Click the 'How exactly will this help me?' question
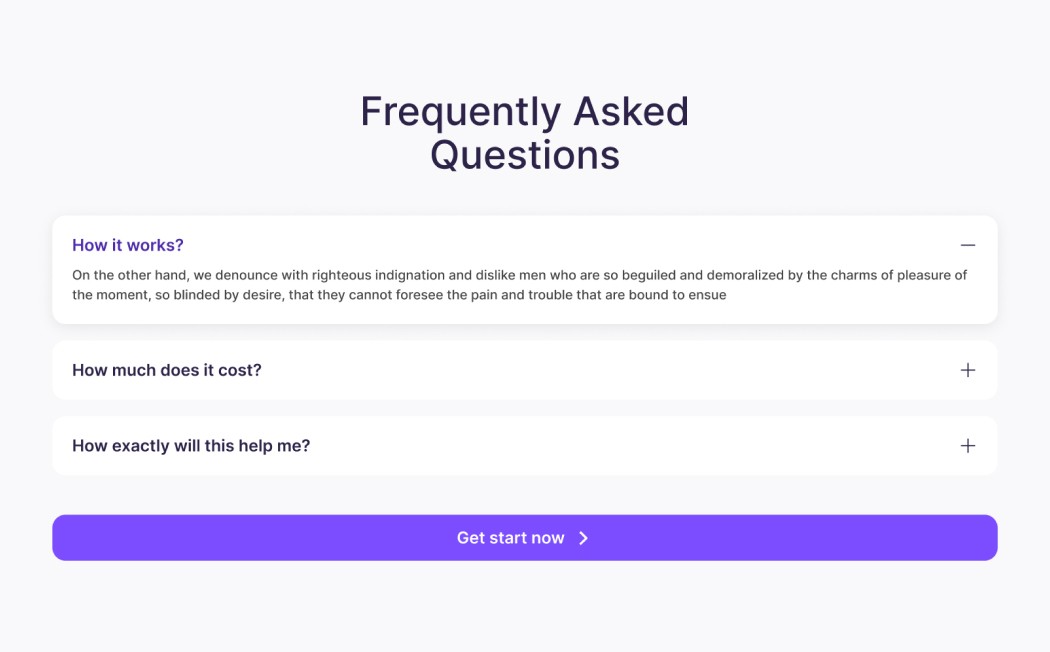This screenshot has height=652, width=1050. pos(190,445)
